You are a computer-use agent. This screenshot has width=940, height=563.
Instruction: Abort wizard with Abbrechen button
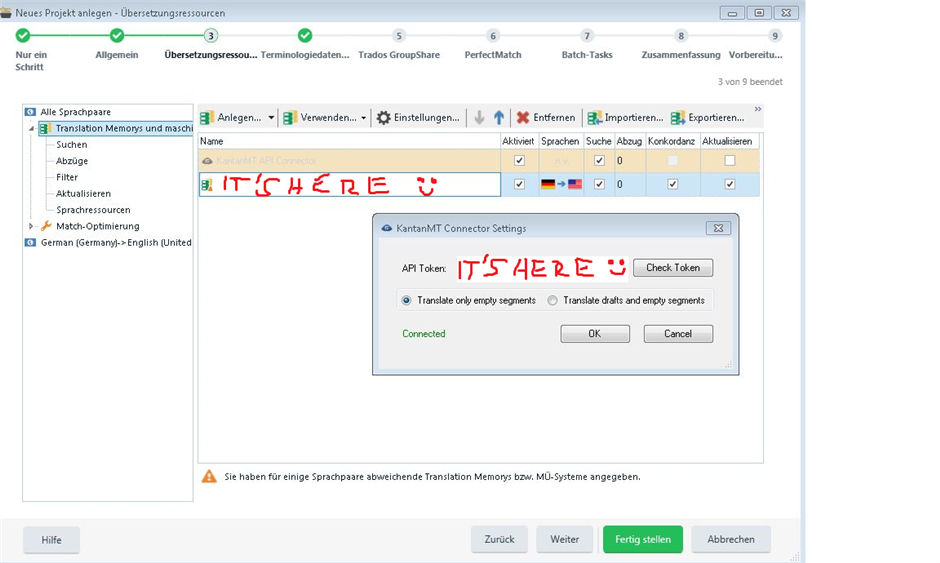click(x=731, y=539)
